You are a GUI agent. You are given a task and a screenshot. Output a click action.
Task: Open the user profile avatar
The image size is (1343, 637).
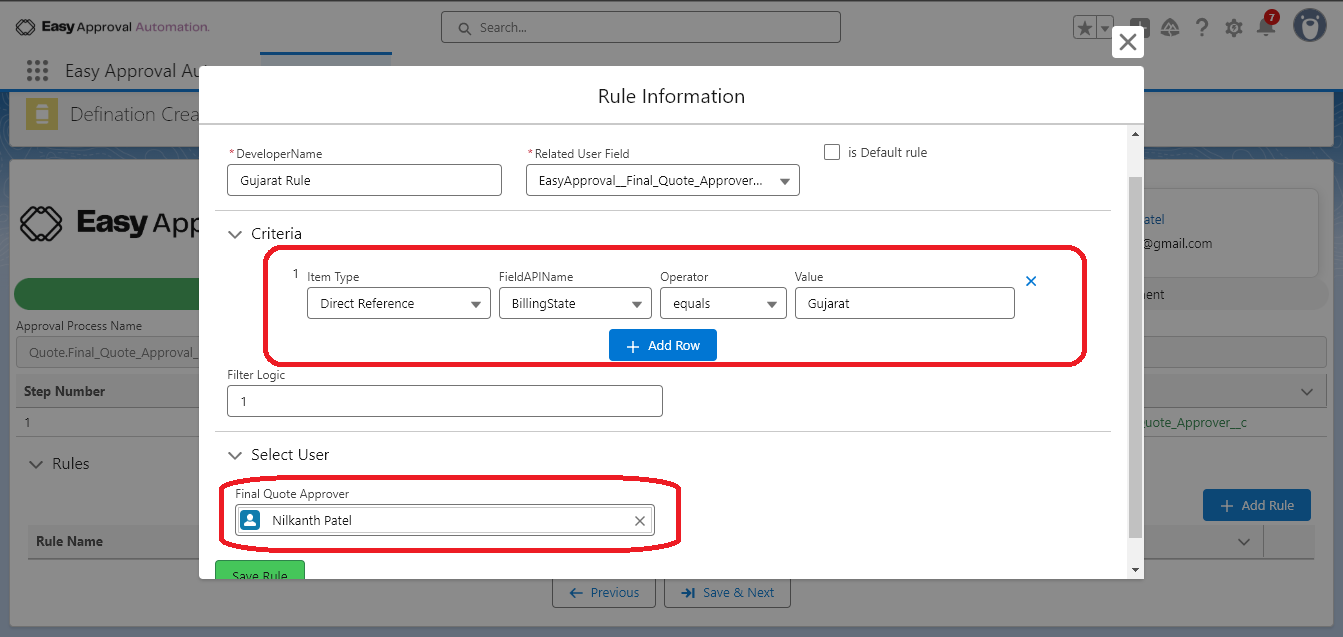click(1310, 26)
